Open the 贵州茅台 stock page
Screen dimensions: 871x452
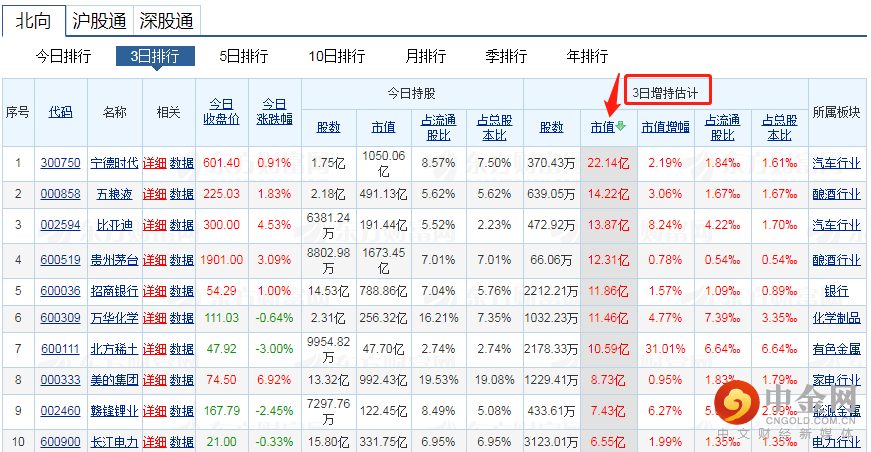point(114,260)
